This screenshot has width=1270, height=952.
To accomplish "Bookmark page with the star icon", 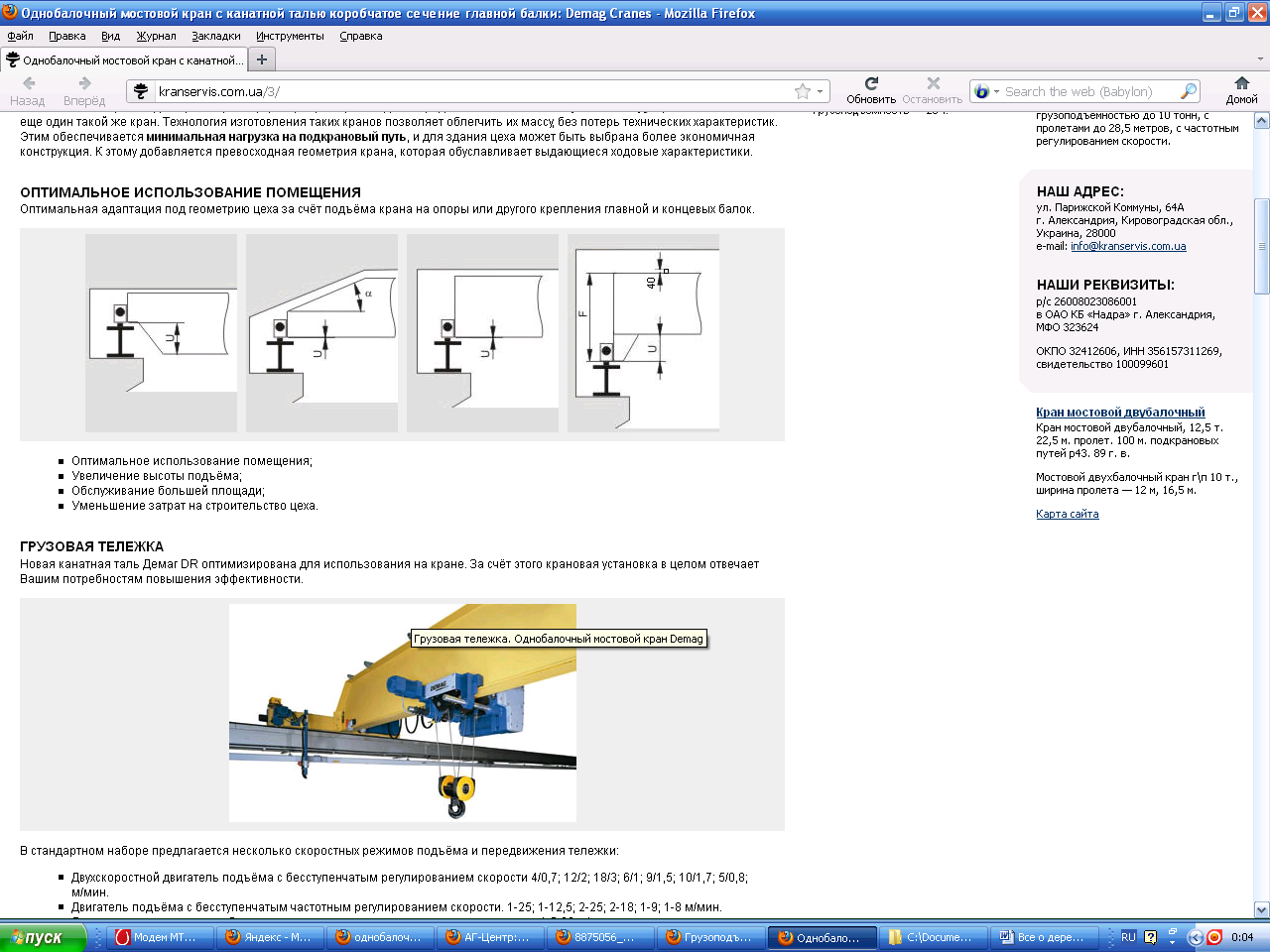I will [x=803, y=91].
